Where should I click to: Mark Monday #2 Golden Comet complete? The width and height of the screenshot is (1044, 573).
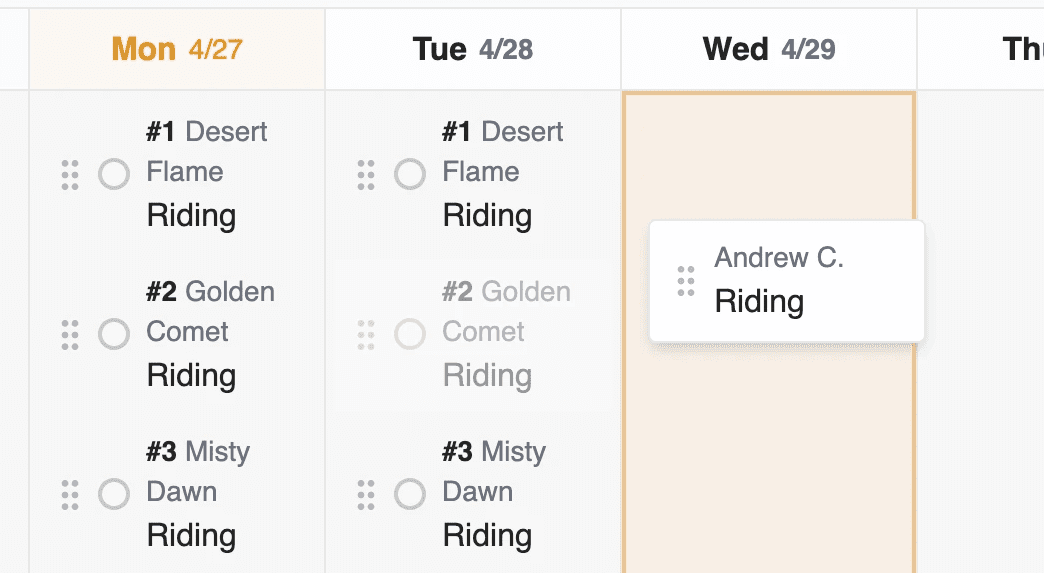tap(114, 334)
